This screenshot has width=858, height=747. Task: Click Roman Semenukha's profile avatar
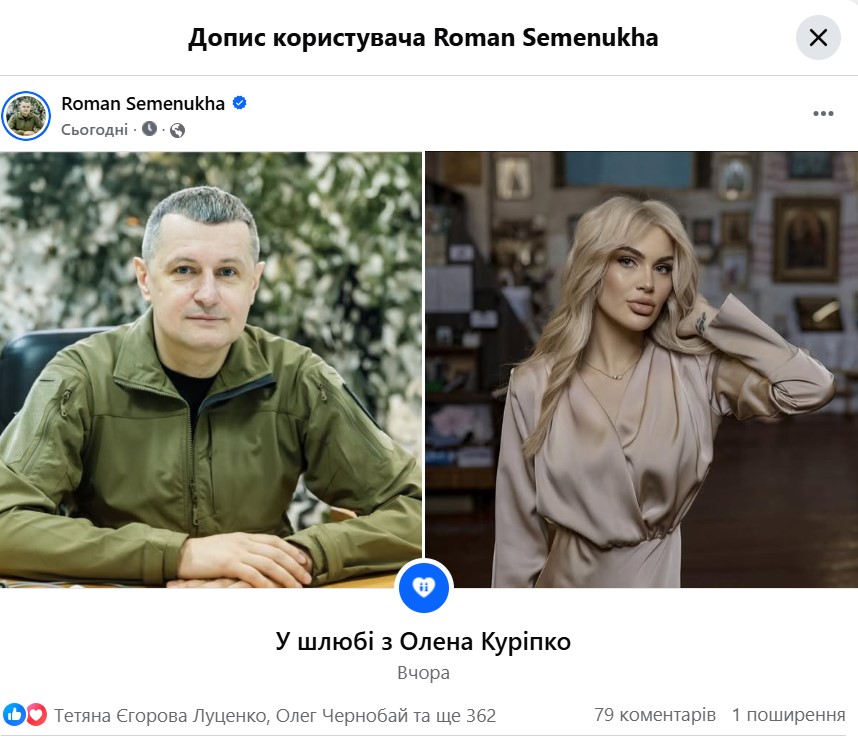click(x=26, y=115)
